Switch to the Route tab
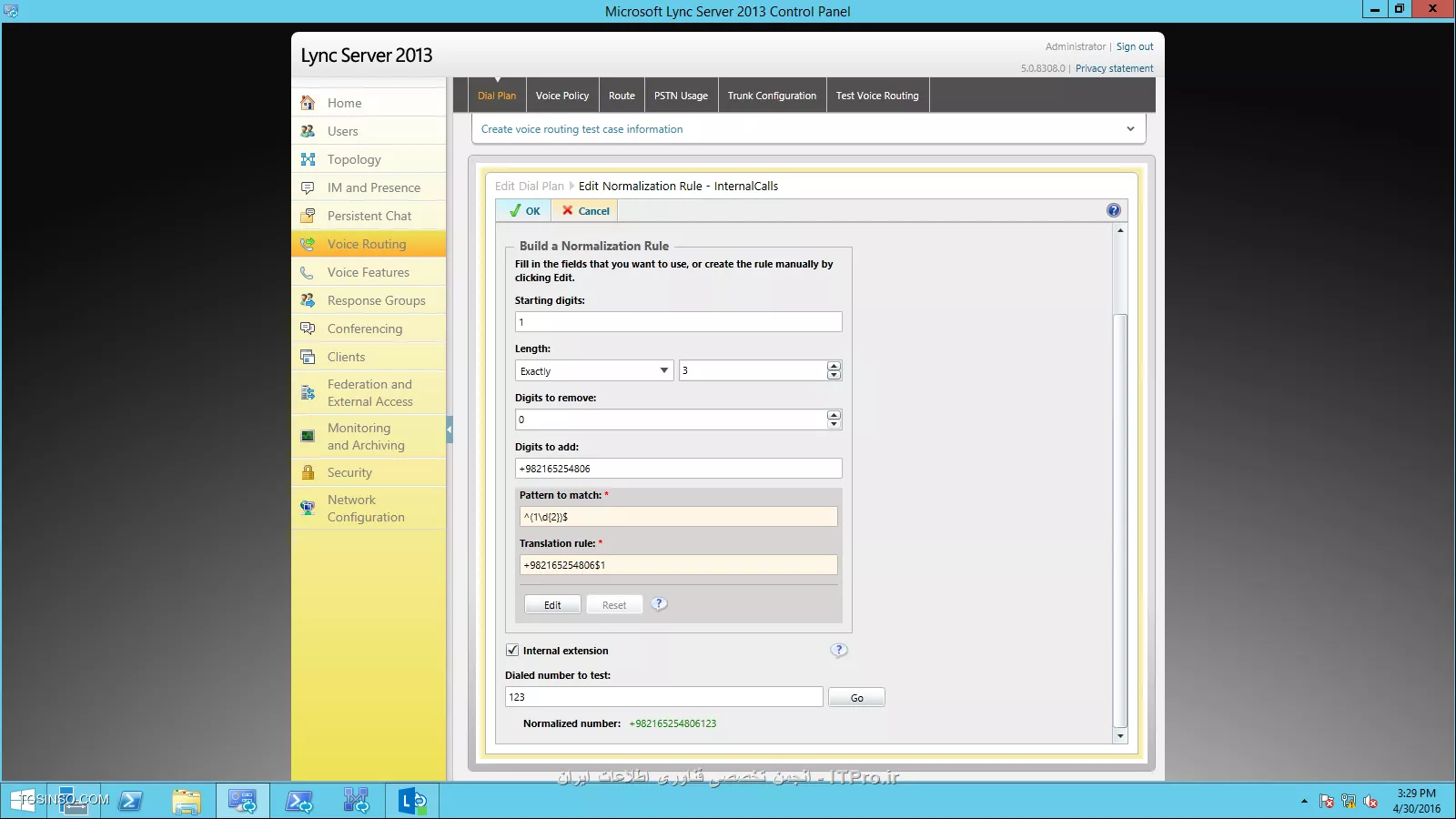1456x819 pixels. coord(622,96)
